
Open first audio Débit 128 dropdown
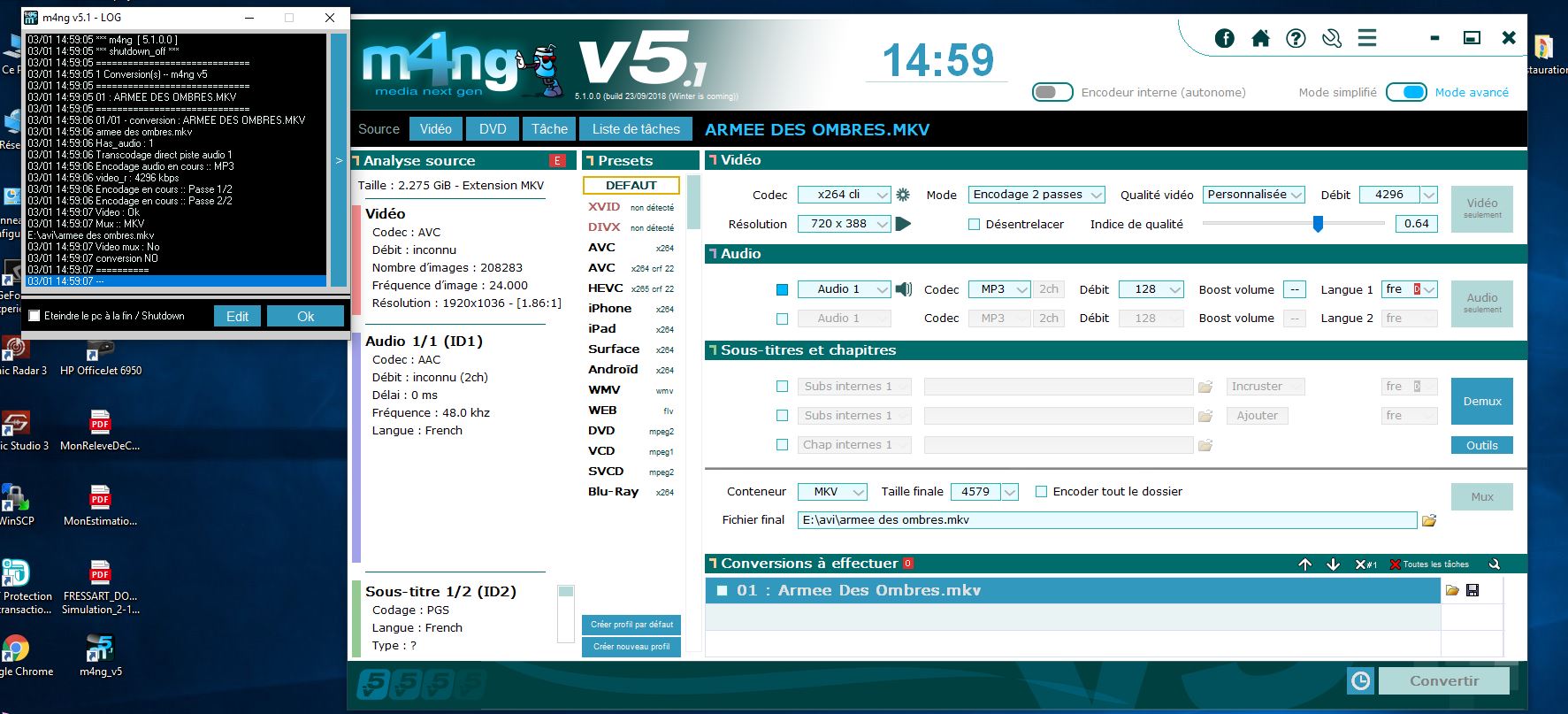[x=1151, y=289]
